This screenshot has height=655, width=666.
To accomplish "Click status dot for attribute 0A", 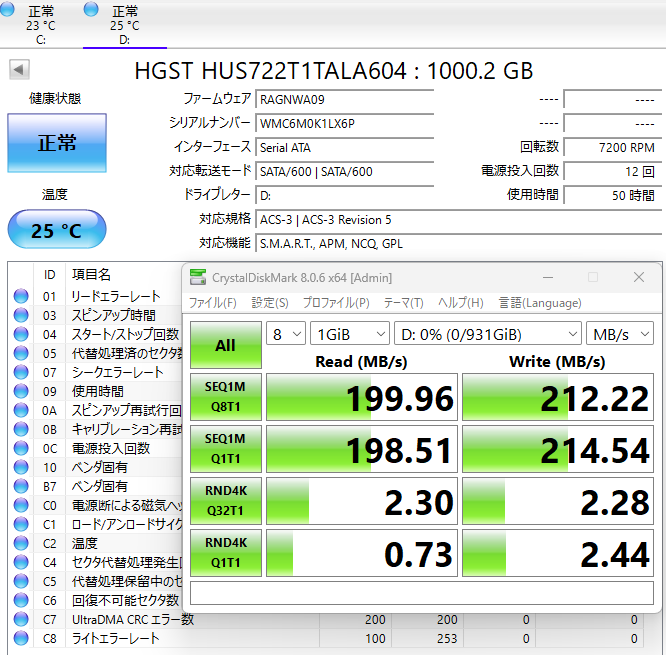I will [x=21, y=410].
